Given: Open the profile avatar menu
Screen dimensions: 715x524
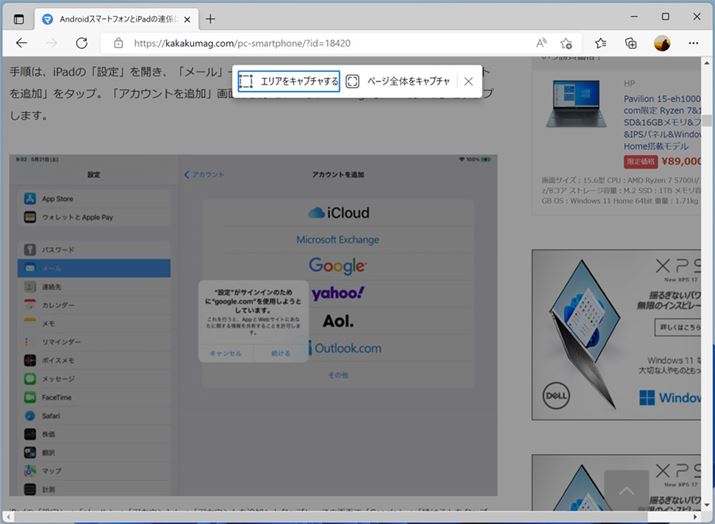Looking at the screenshot, I should point(662,43).
